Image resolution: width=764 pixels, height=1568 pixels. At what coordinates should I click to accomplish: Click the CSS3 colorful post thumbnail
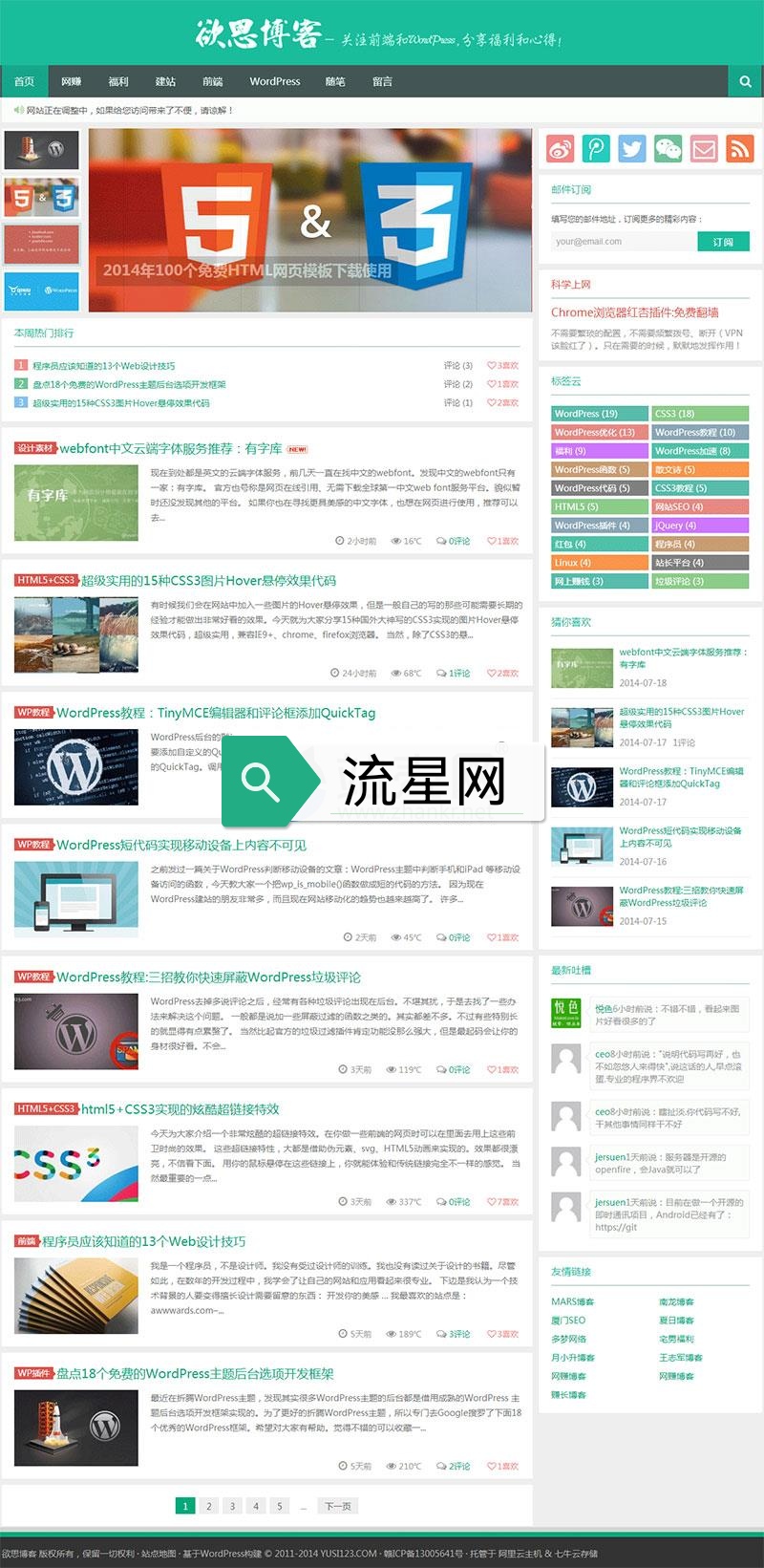click(76, 1163)
